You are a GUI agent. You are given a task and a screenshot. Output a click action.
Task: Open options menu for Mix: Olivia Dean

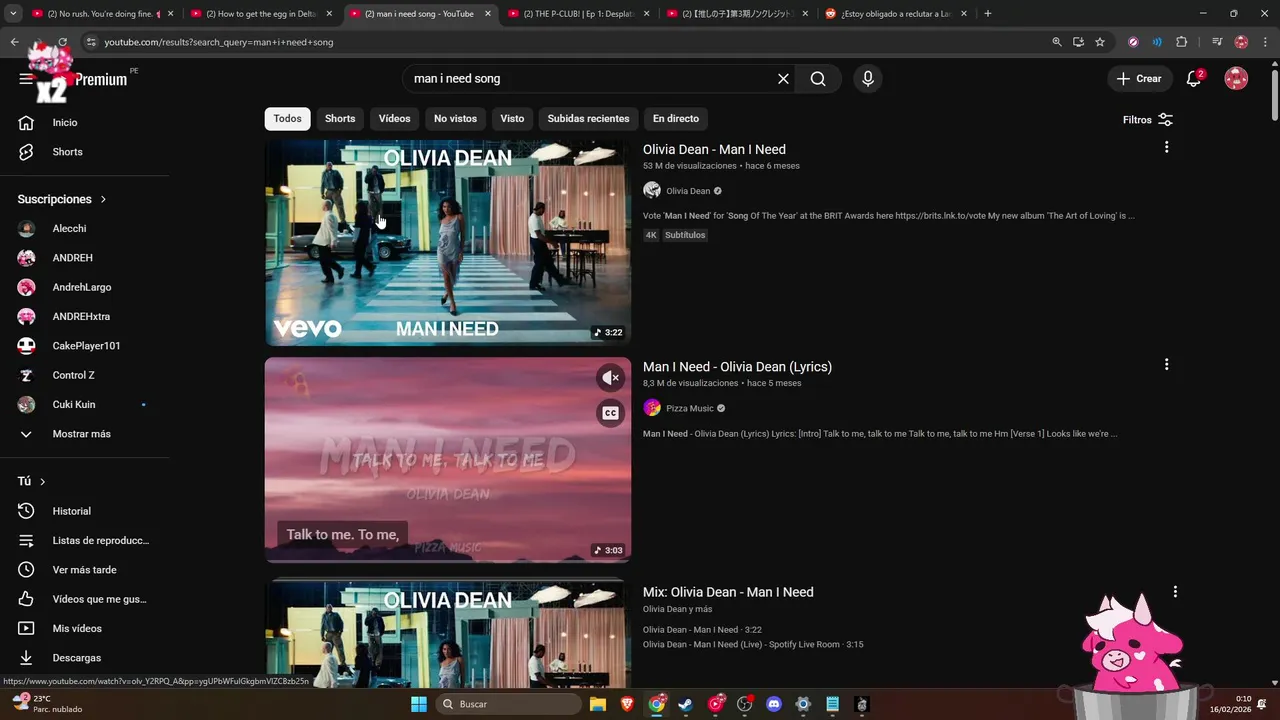click(x=1175, y=592)
